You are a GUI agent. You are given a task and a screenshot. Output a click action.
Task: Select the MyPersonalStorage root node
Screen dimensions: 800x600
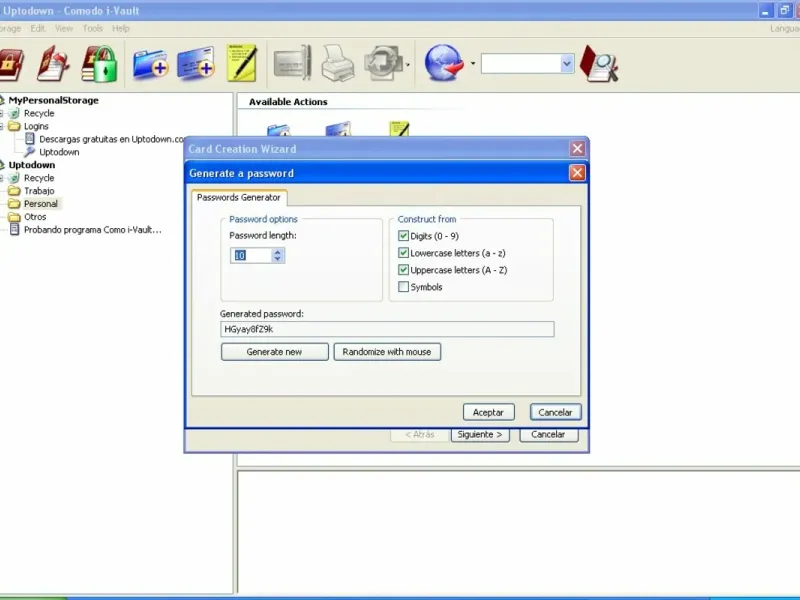[x=53, y=101]
